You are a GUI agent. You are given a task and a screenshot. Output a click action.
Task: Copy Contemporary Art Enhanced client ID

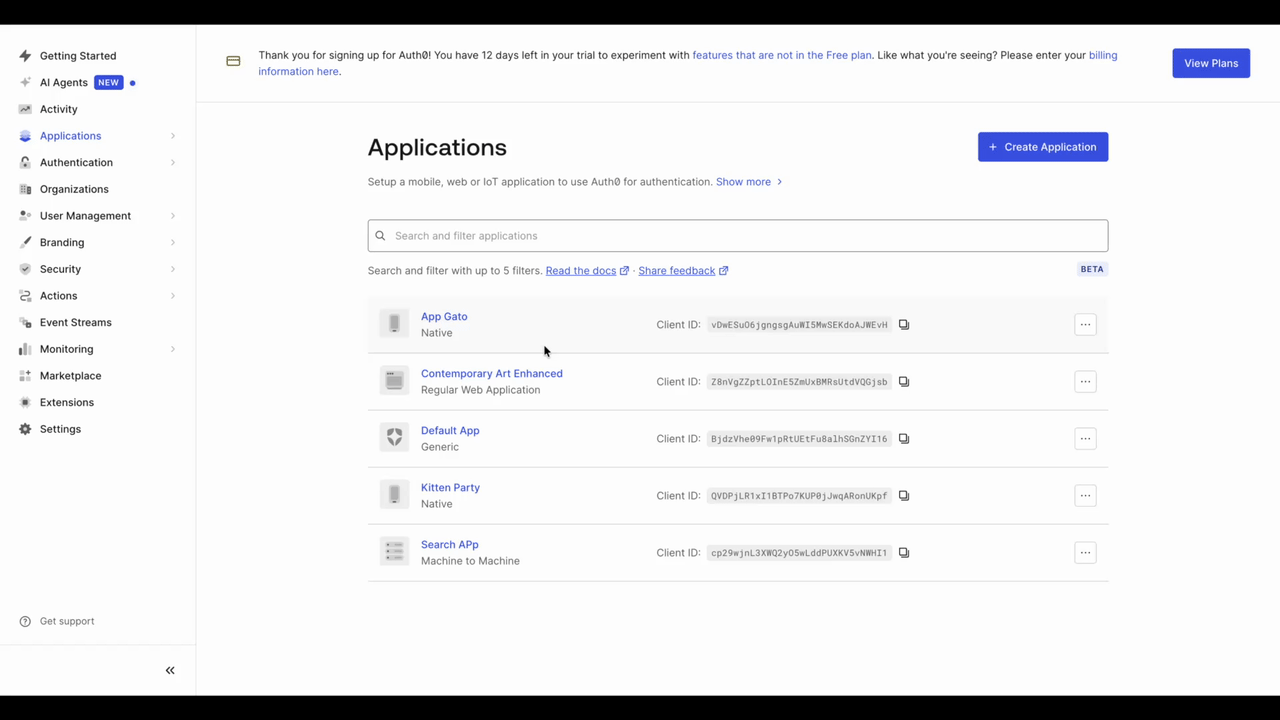pos(904,382)
